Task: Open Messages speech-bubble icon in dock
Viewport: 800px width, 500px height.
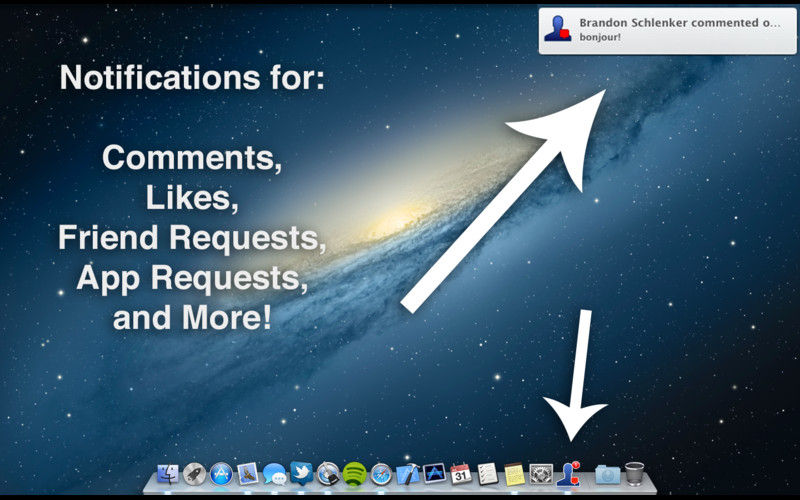Action: pos(274,474)
